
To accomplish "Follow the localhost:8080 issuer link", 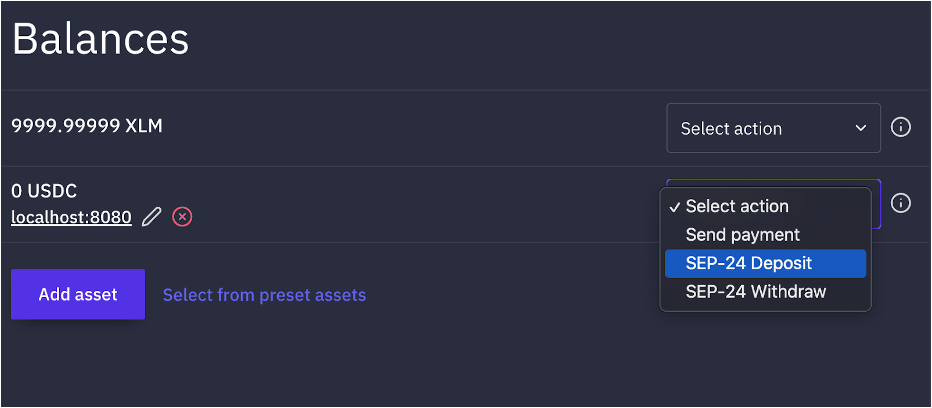I will (x=71, y=216).
